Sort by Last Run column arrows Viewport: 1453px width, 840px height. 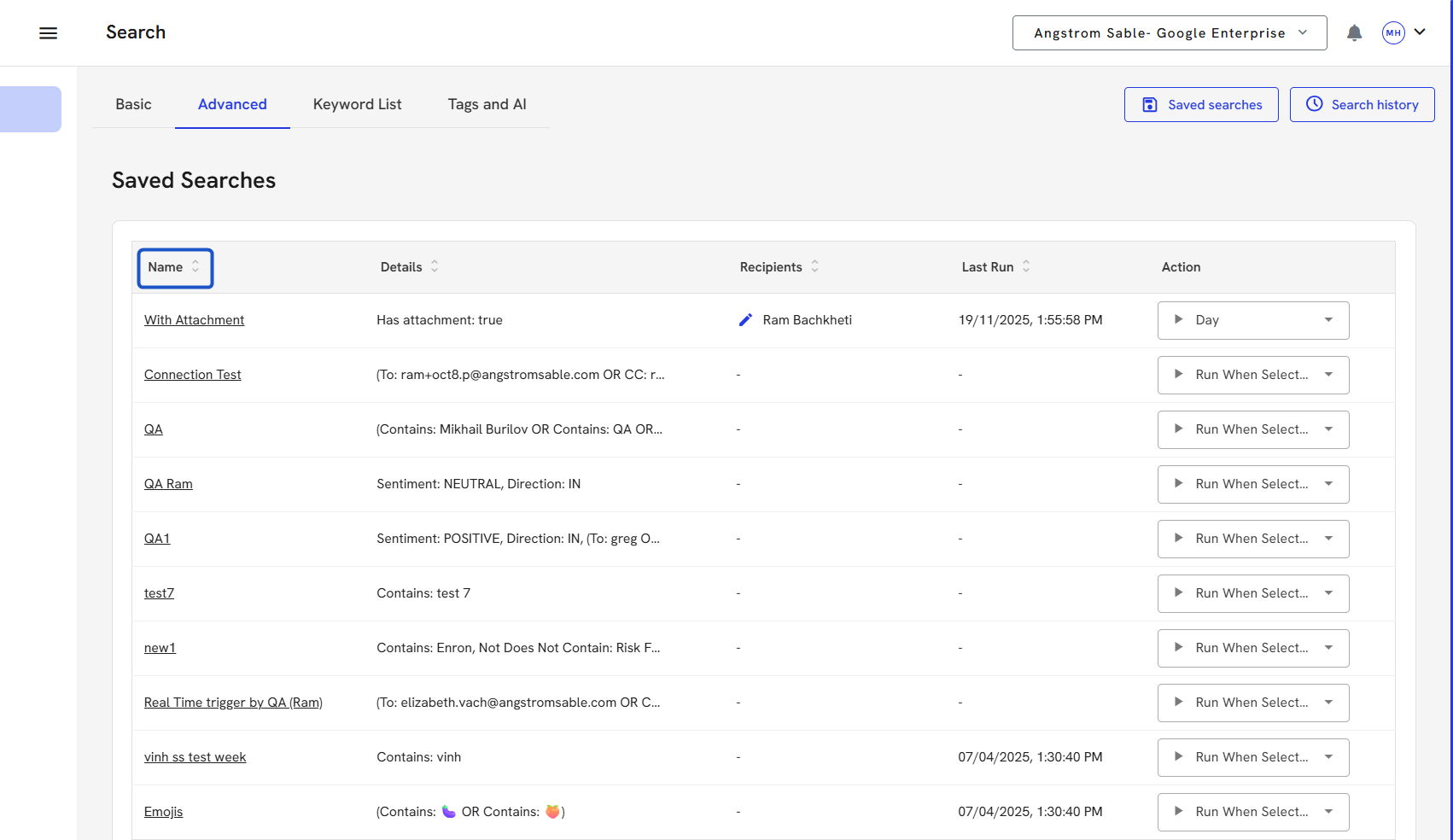(x=1026, y=267)
